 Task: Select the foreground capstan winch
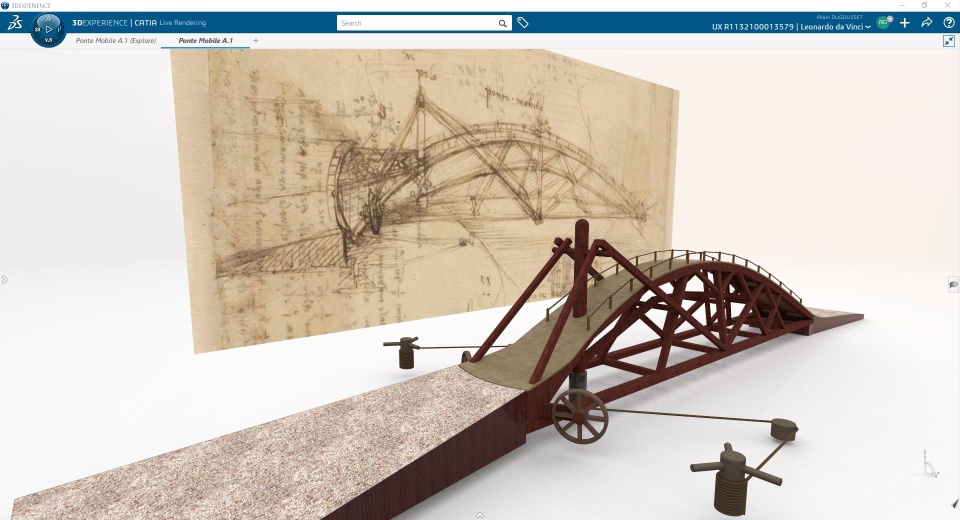[x=735, y=479]
